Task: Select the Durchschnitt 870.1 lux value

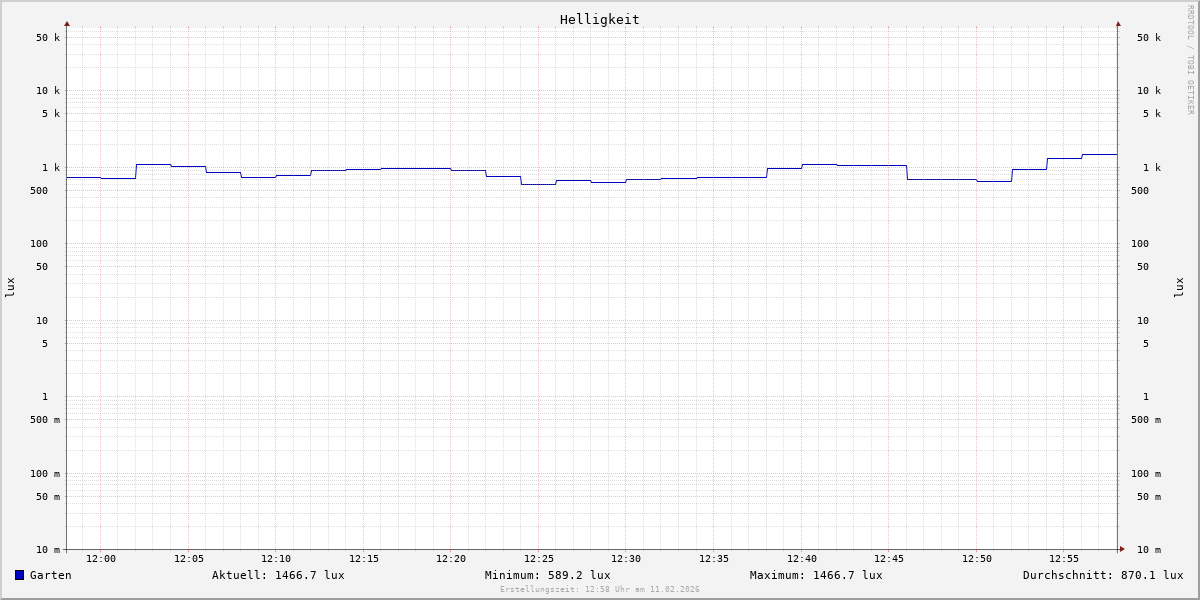Action: tap(1102, 575)
